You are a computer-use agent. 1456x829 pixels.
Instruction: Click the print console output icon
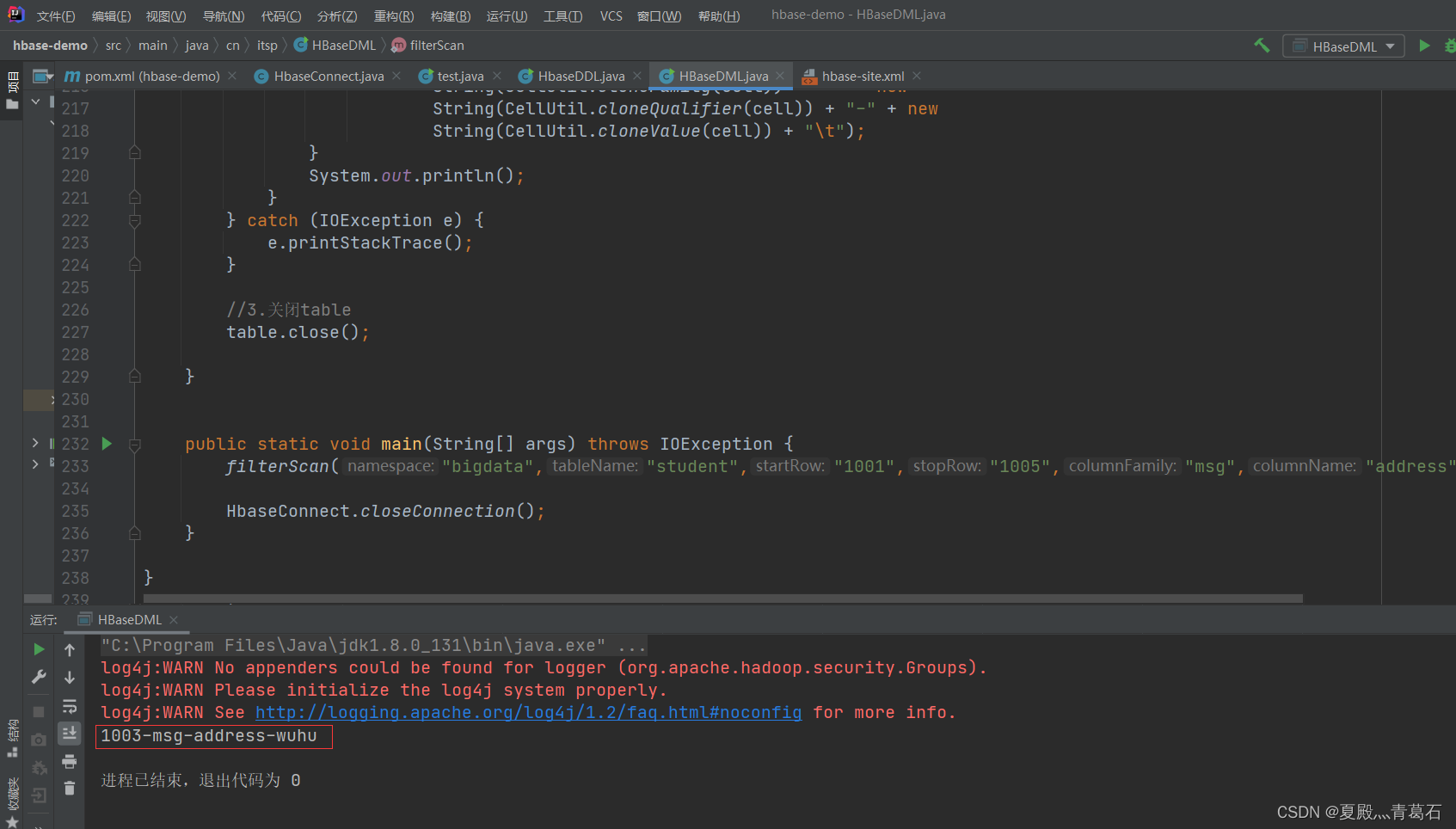coord(70,761)
